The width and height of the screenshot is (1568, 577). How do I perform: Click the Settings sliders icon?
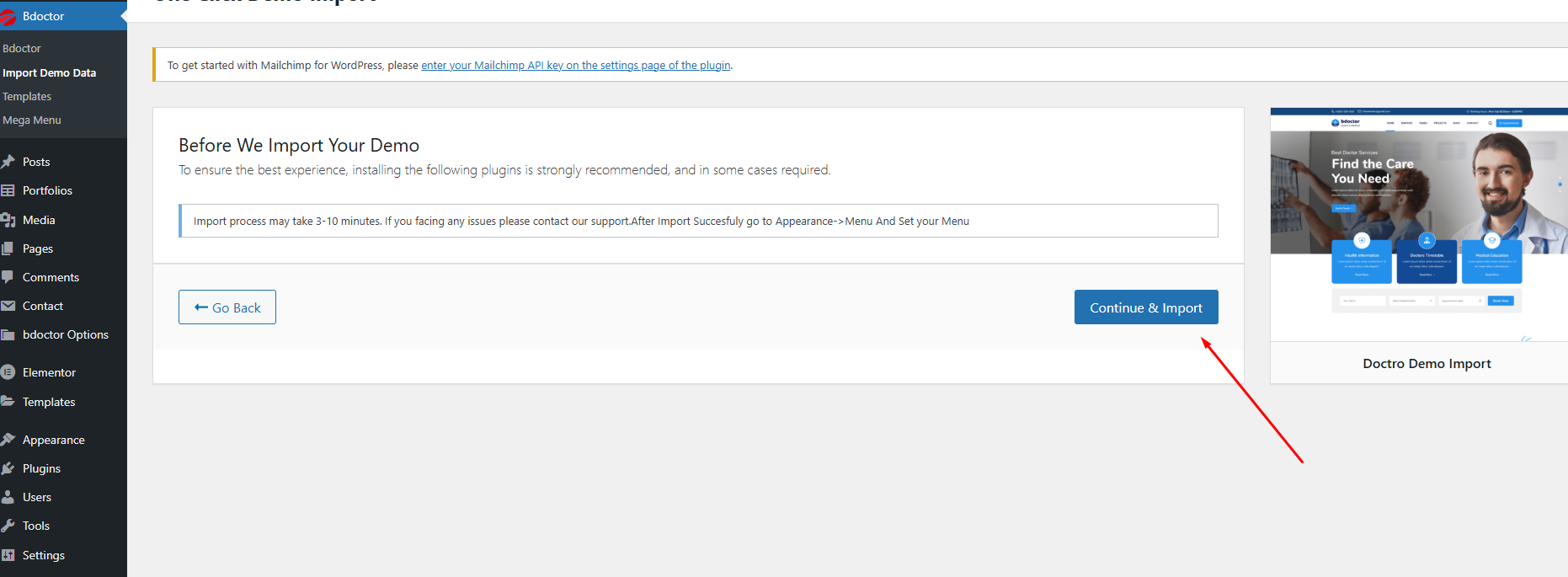coord(8,555)
